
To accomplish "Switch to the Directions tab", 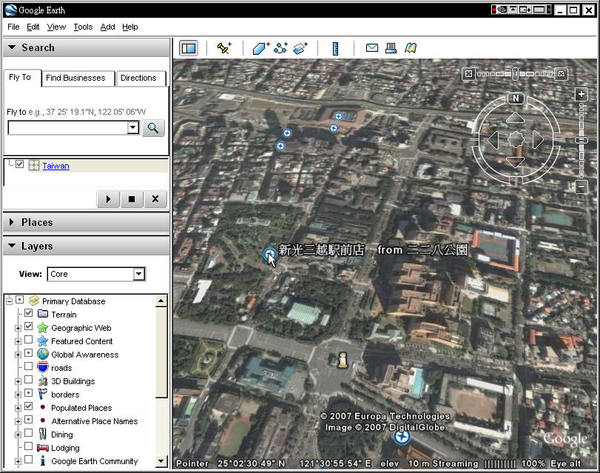I will click(x=139, y=78).
